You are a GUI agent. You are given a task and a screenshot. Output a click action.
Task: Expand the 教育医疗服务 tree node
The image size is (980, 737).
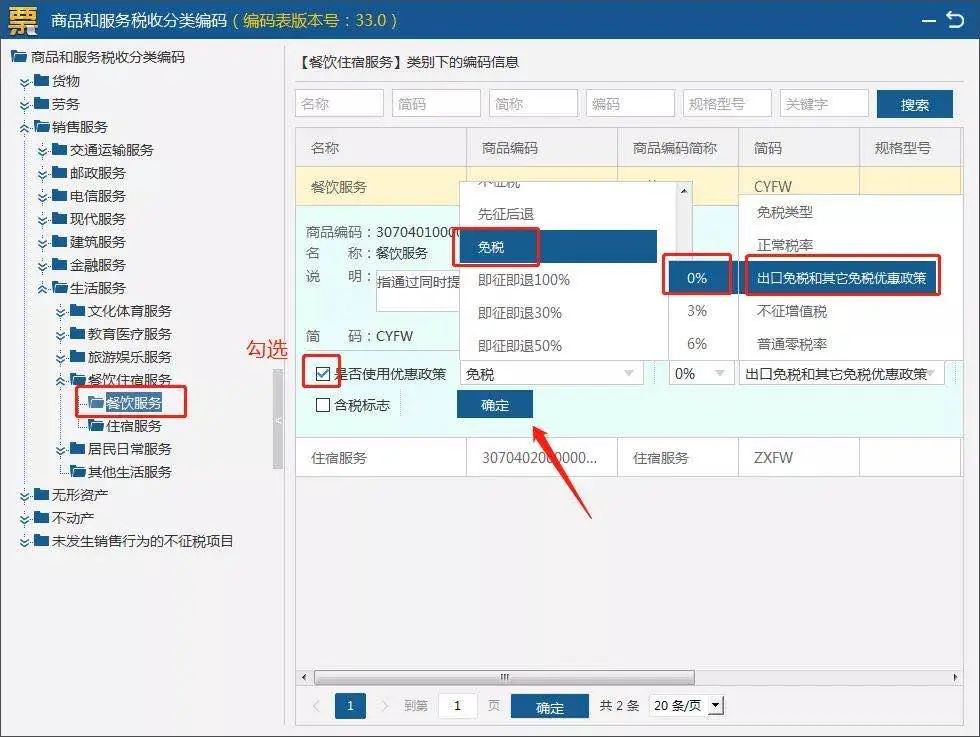pos(61,335)
